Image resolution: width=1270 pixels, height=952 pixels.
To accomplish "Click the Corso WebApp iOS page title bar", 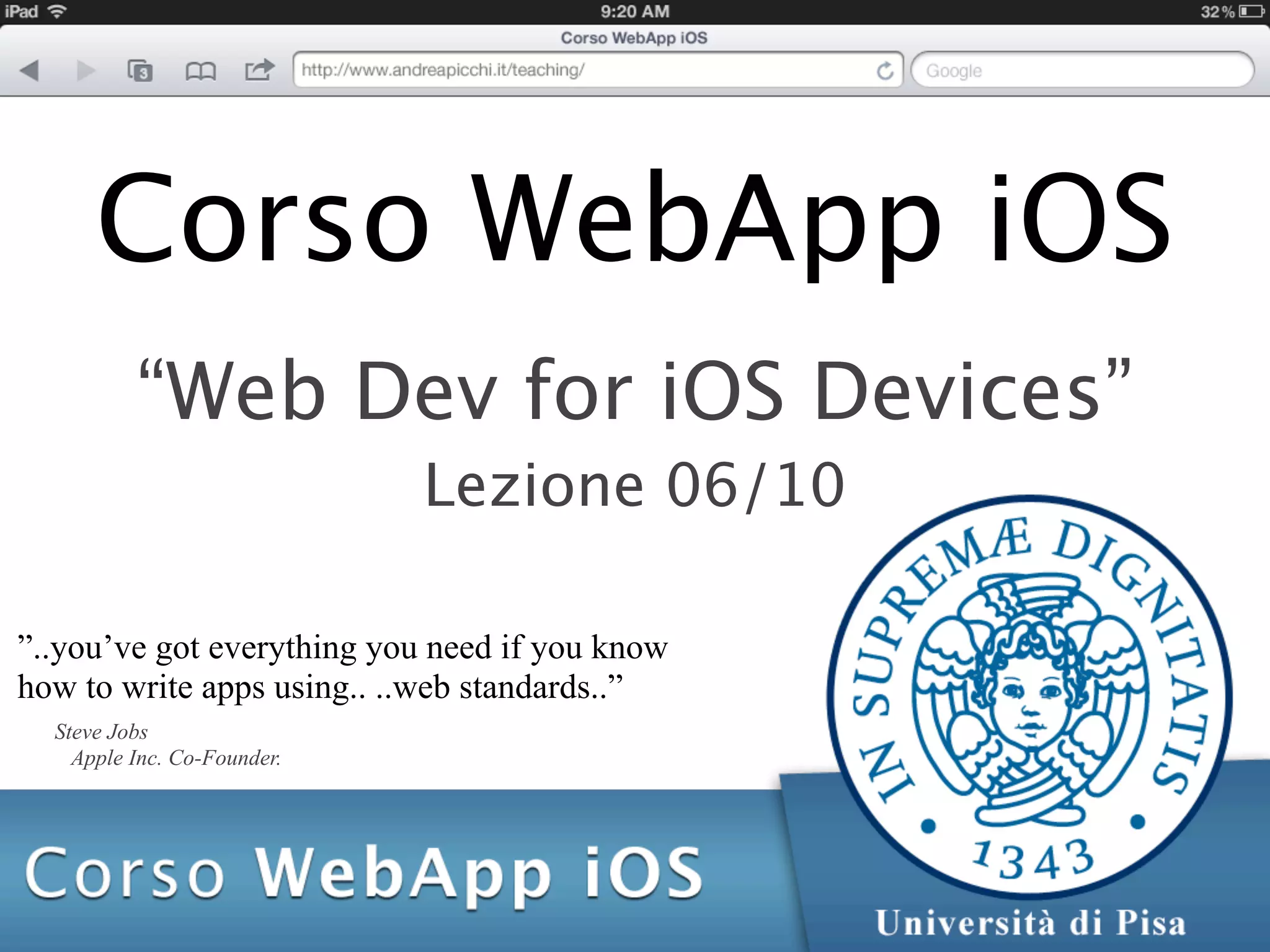I will coord(634,38).
